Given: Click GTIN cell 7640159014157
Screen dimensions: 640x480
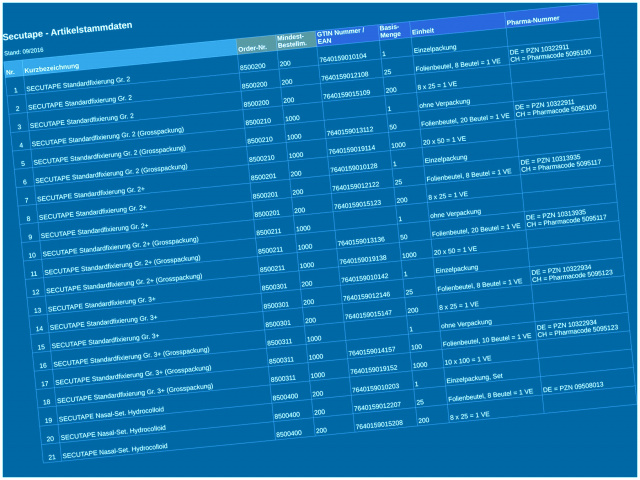Looking at the screenshot, I should point(371,351).
